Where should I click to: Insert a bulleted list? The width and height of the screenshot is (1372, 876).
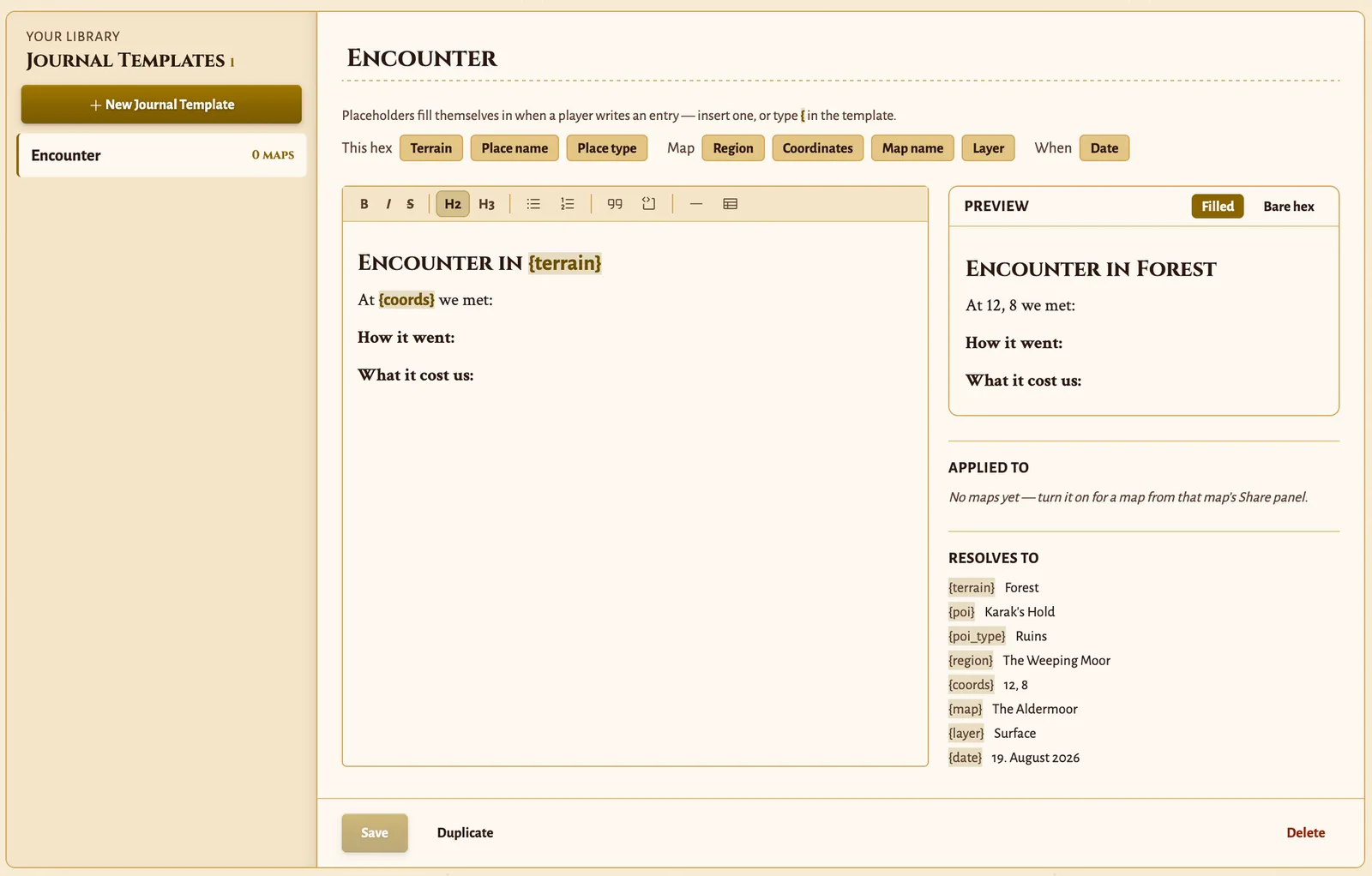click(533, 204)
